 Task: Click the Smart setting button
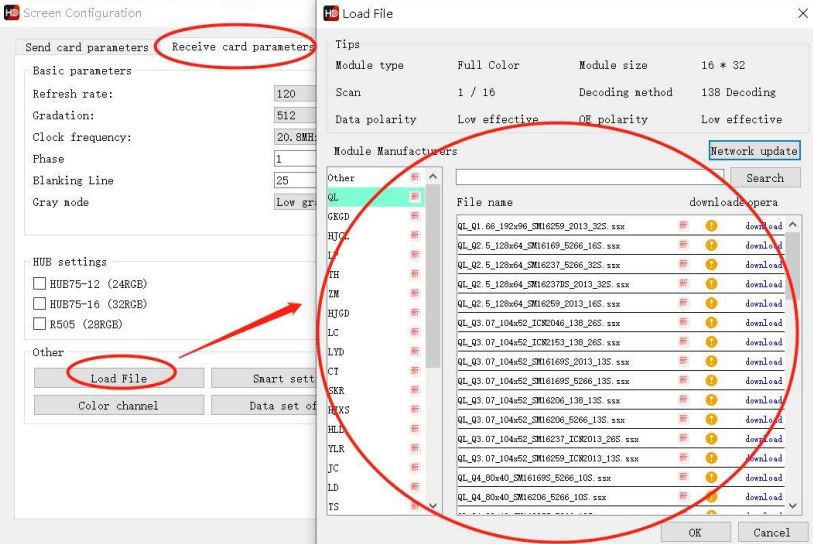pos(263,378)
